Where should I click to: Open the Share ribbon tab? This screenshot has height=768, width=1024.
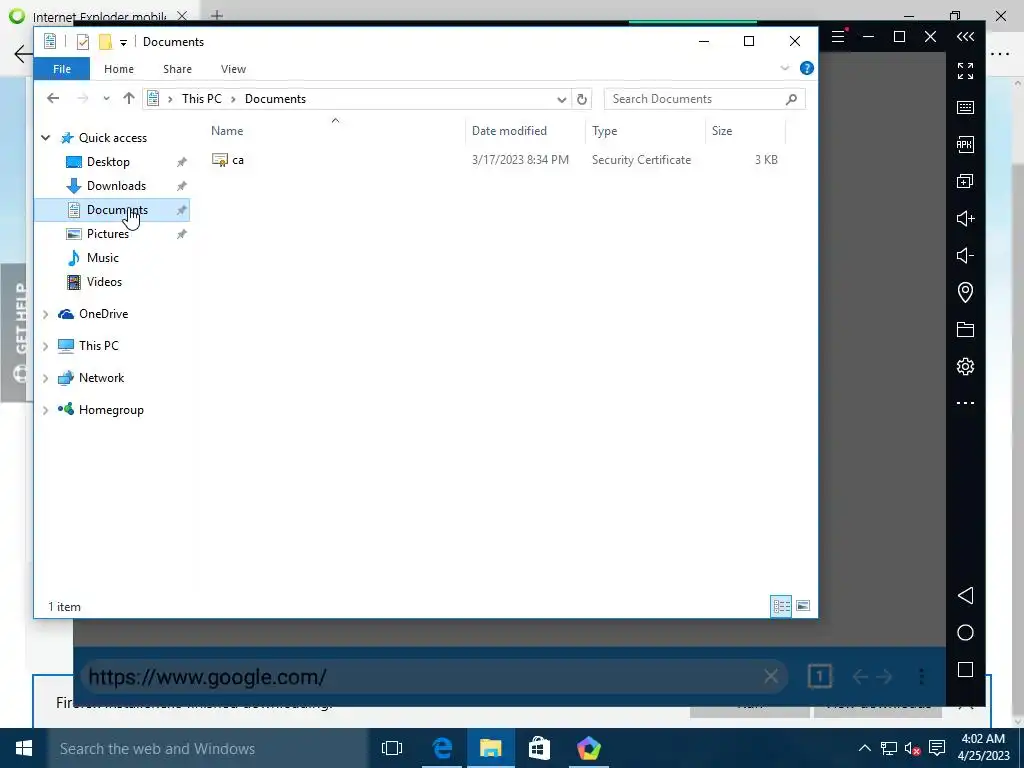pyautogui.click(x=178, y=69)
